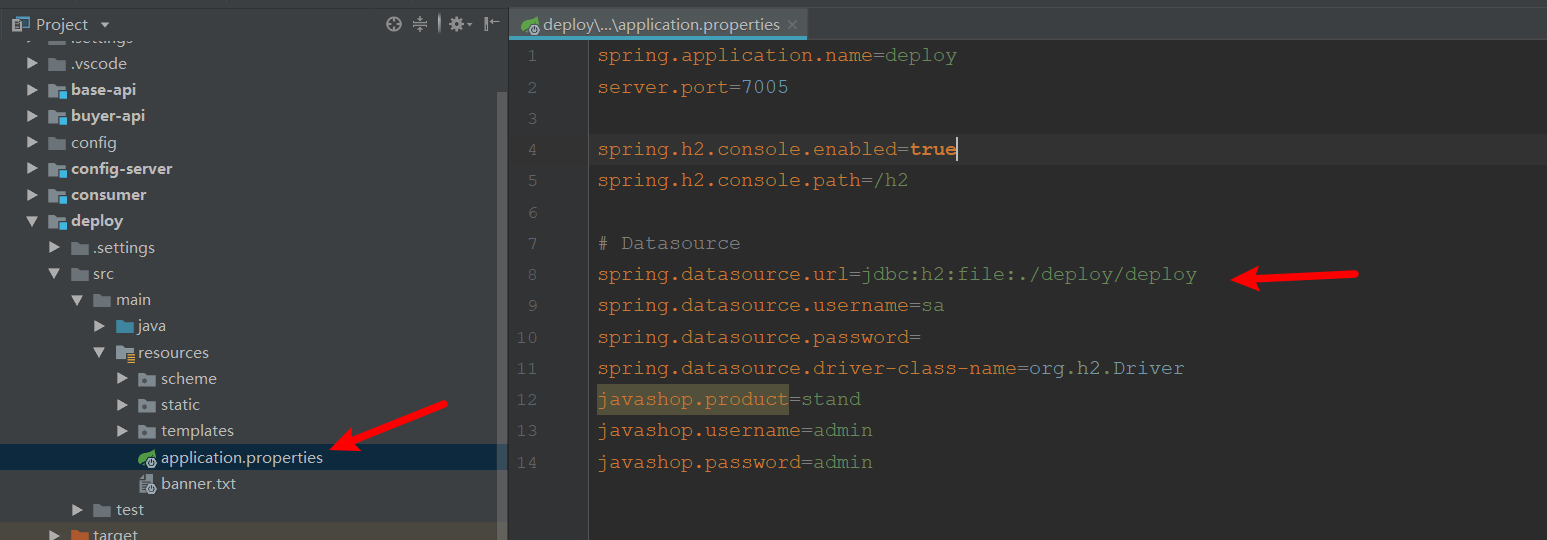This screenshot has width=1547, height=540.
Task: Click the Project panel window icon
Action: click(21, 24)
